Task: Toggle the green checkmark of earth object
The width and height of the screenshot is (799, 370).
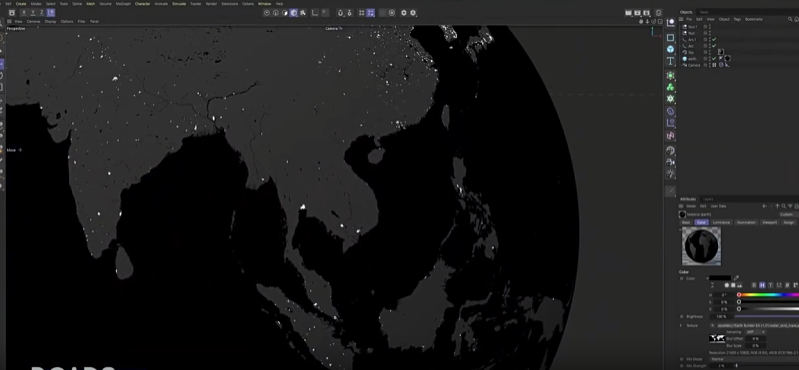Action: 714,59
